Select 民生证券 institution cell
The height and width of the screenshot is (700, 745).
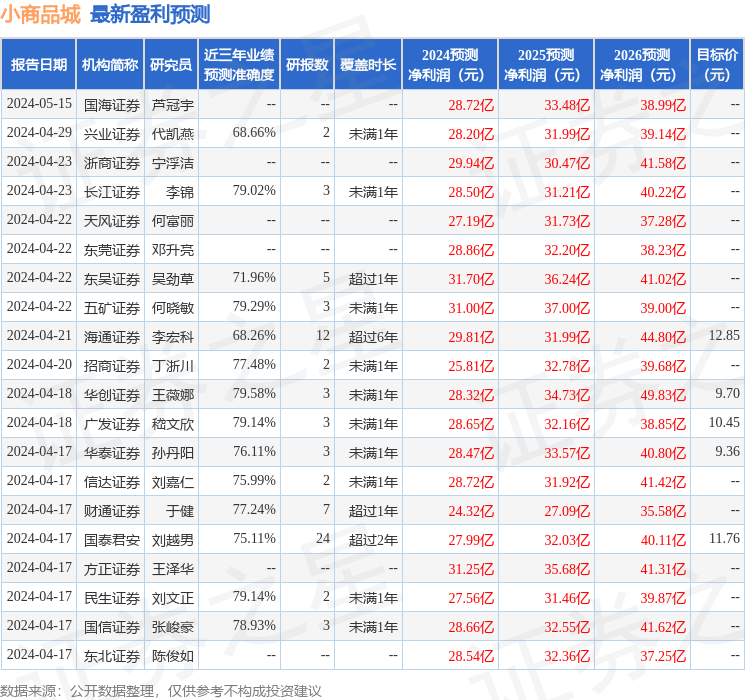click(x=112, y=598)
